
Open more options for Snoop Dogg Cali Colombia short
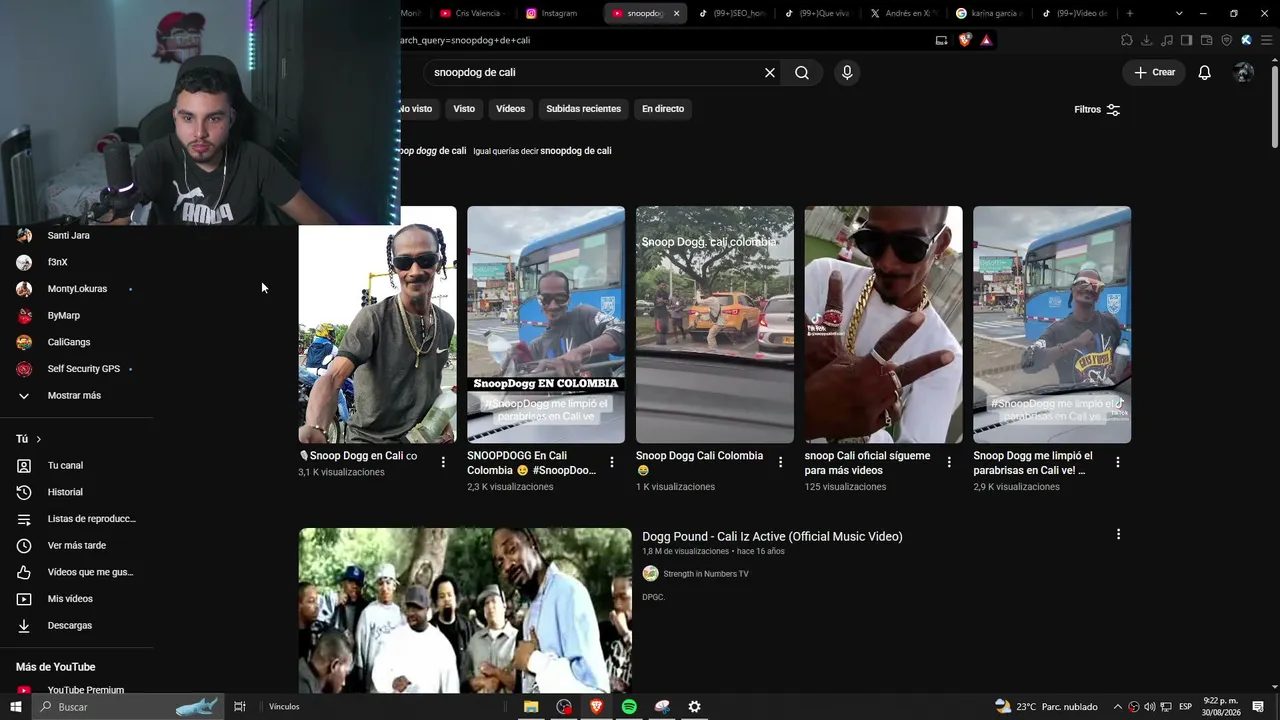pos(781,462)
